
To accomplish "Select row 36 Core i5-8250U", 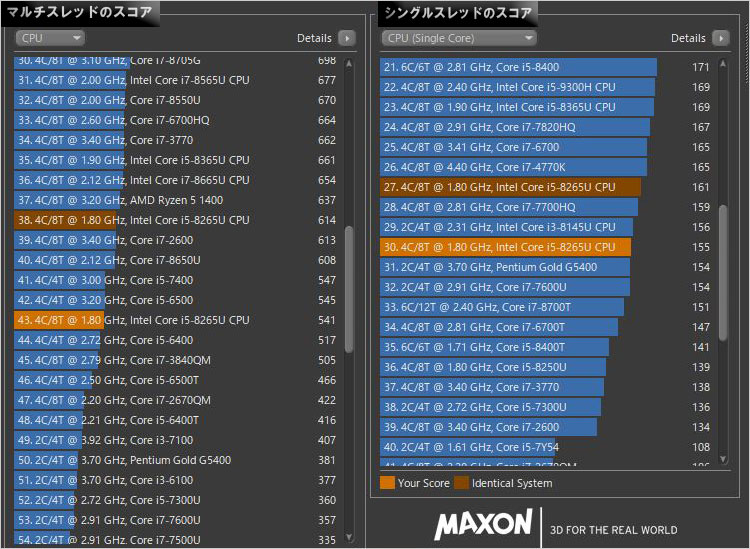I will tap(545, 367).
